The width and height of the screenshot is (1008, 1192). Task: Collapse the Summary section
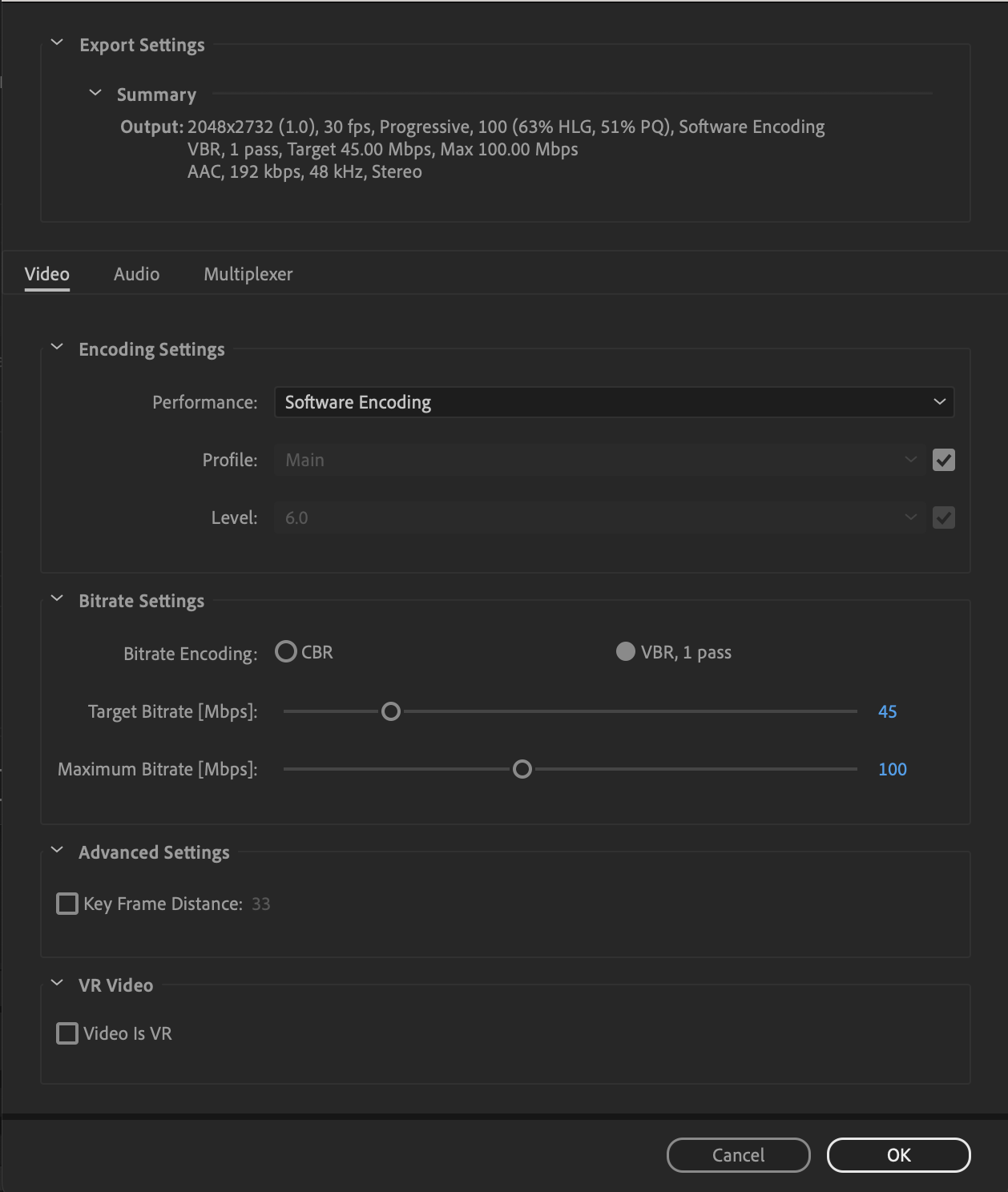pyautogui.click(x=95, y=91)
